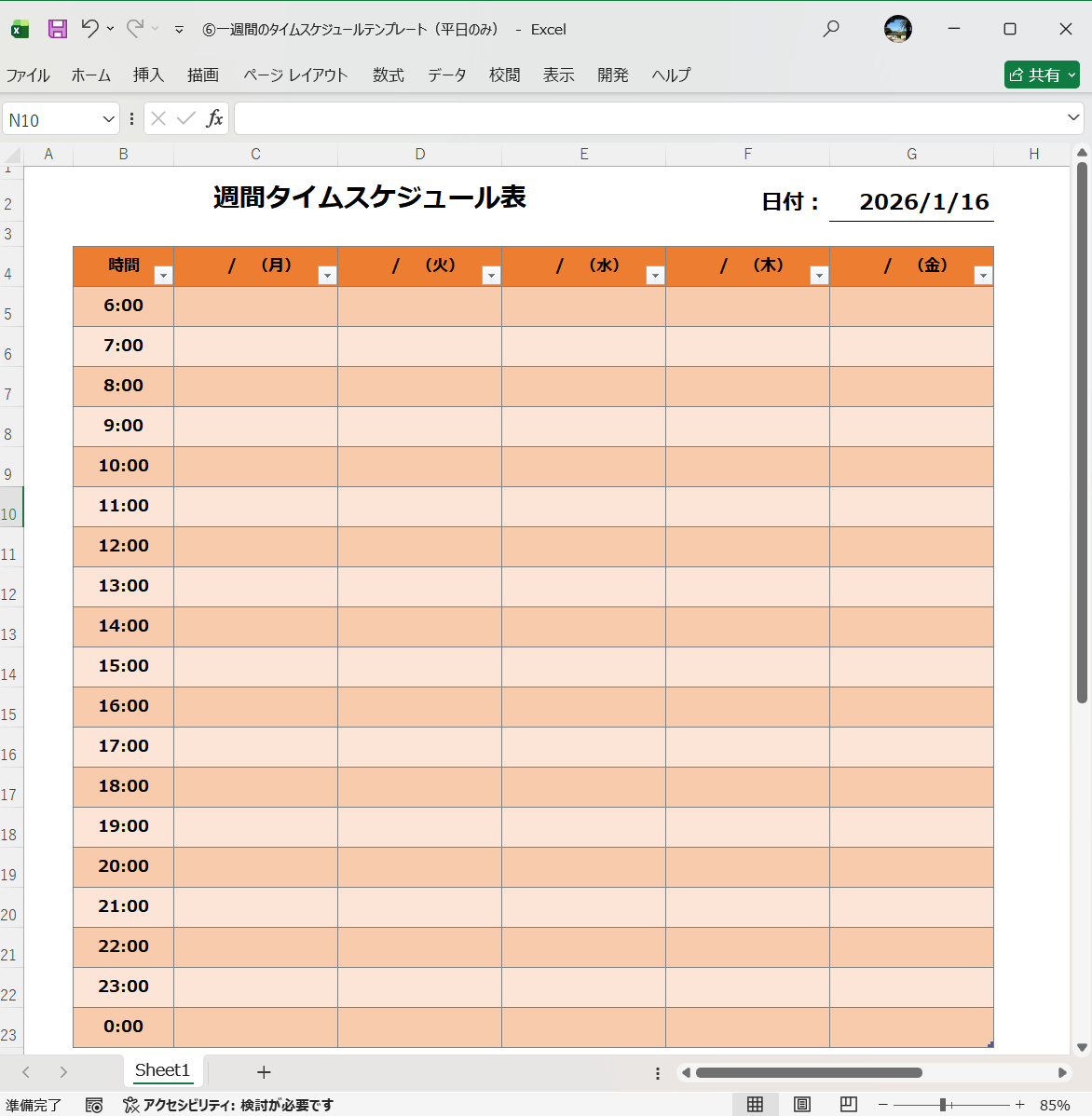Screen dimensions: 1092x1116
Task: Open the filter dropdown on 時間 column
Action: [163, 275]
